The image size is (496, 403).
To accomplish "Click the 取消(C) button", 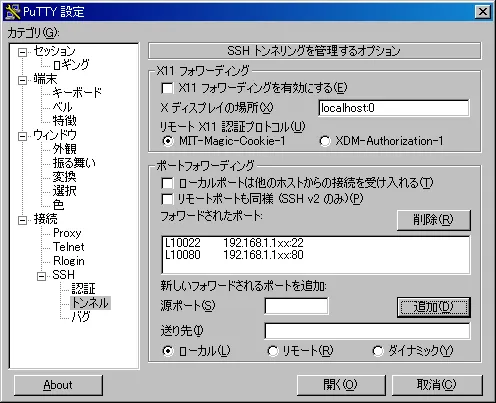I will pos(437,385).
